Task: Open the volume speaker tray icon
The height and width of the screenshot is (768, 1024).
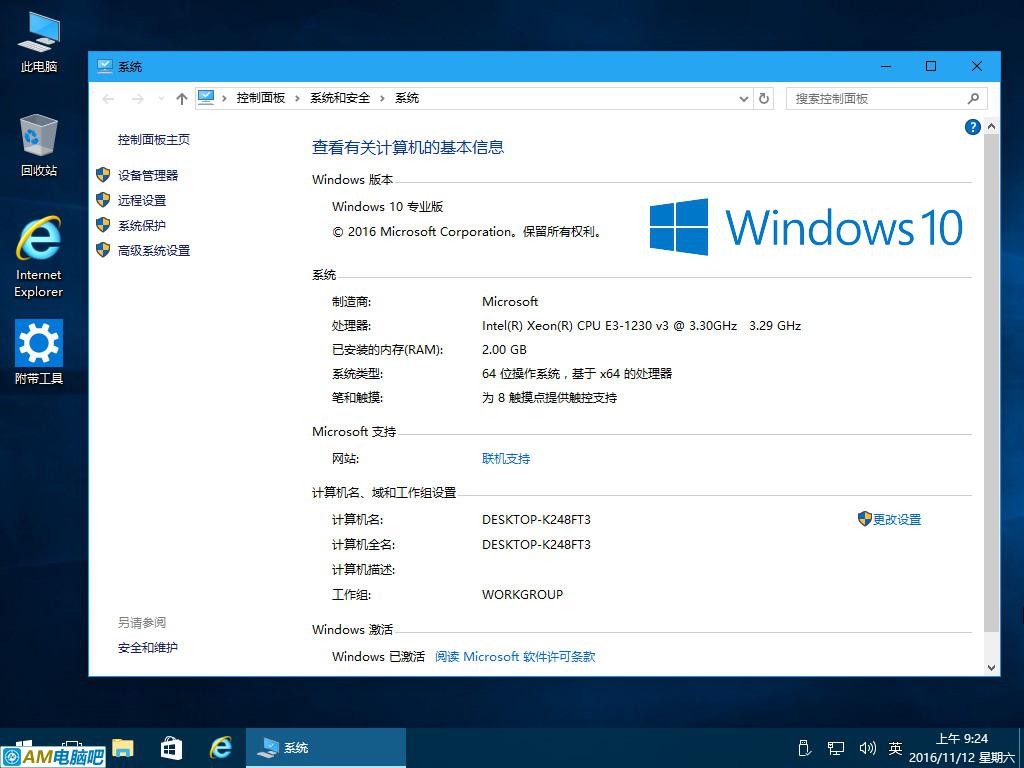Action: 867,748
